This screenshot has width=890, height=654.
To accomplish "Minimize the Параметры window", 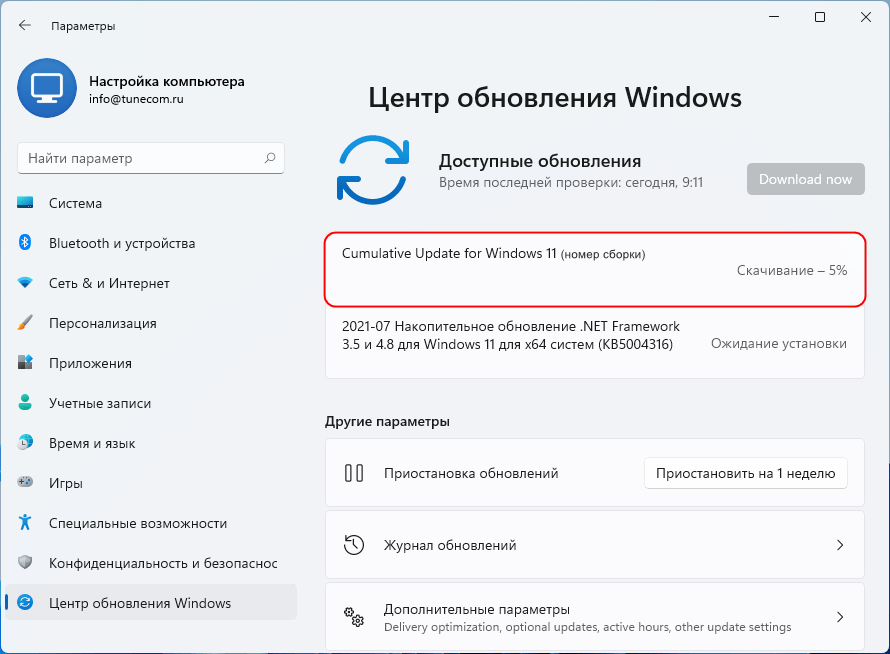I will point(774,17).
